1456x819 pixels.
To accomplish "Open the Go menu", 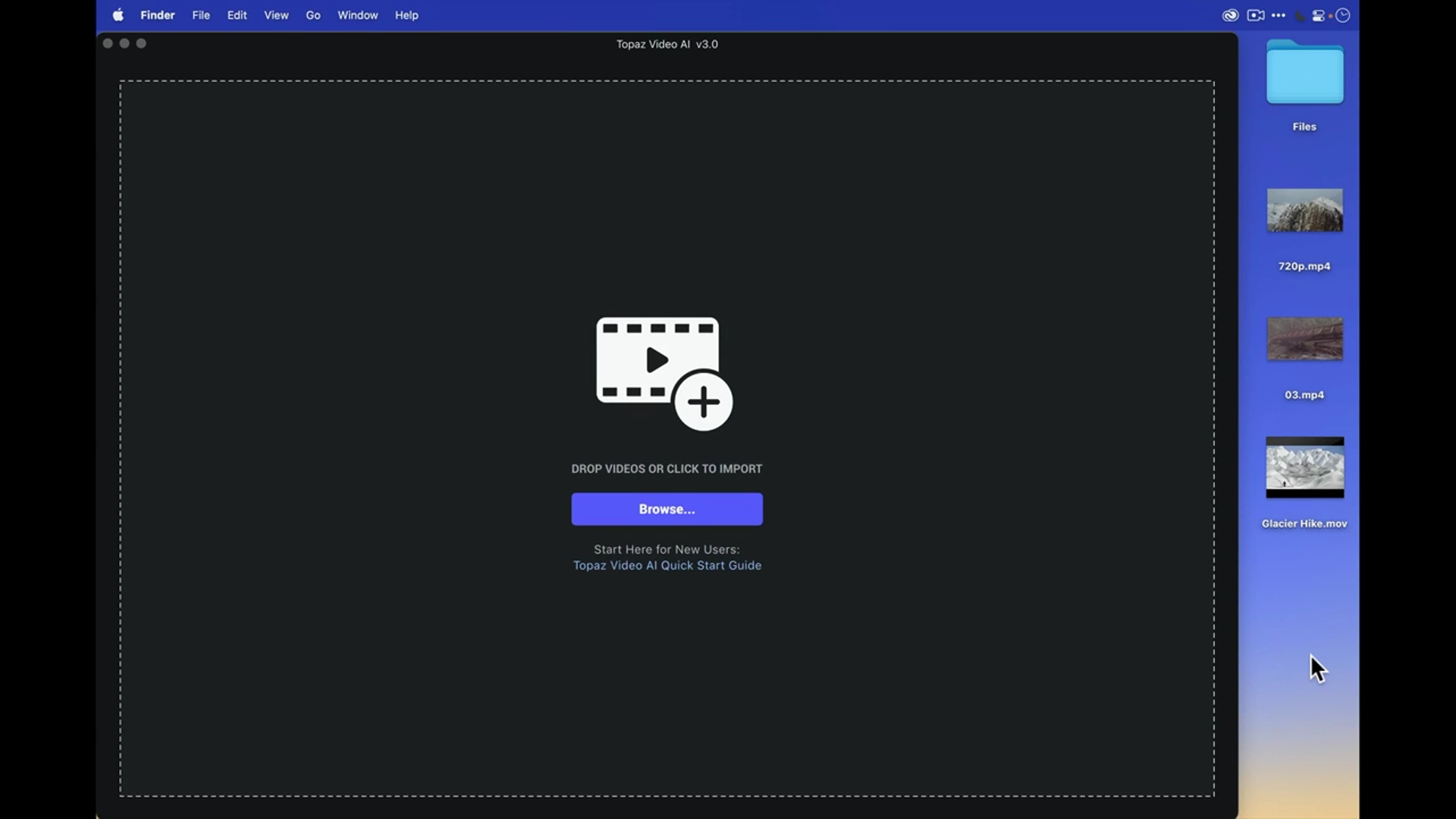I will (x=313, y=15).
